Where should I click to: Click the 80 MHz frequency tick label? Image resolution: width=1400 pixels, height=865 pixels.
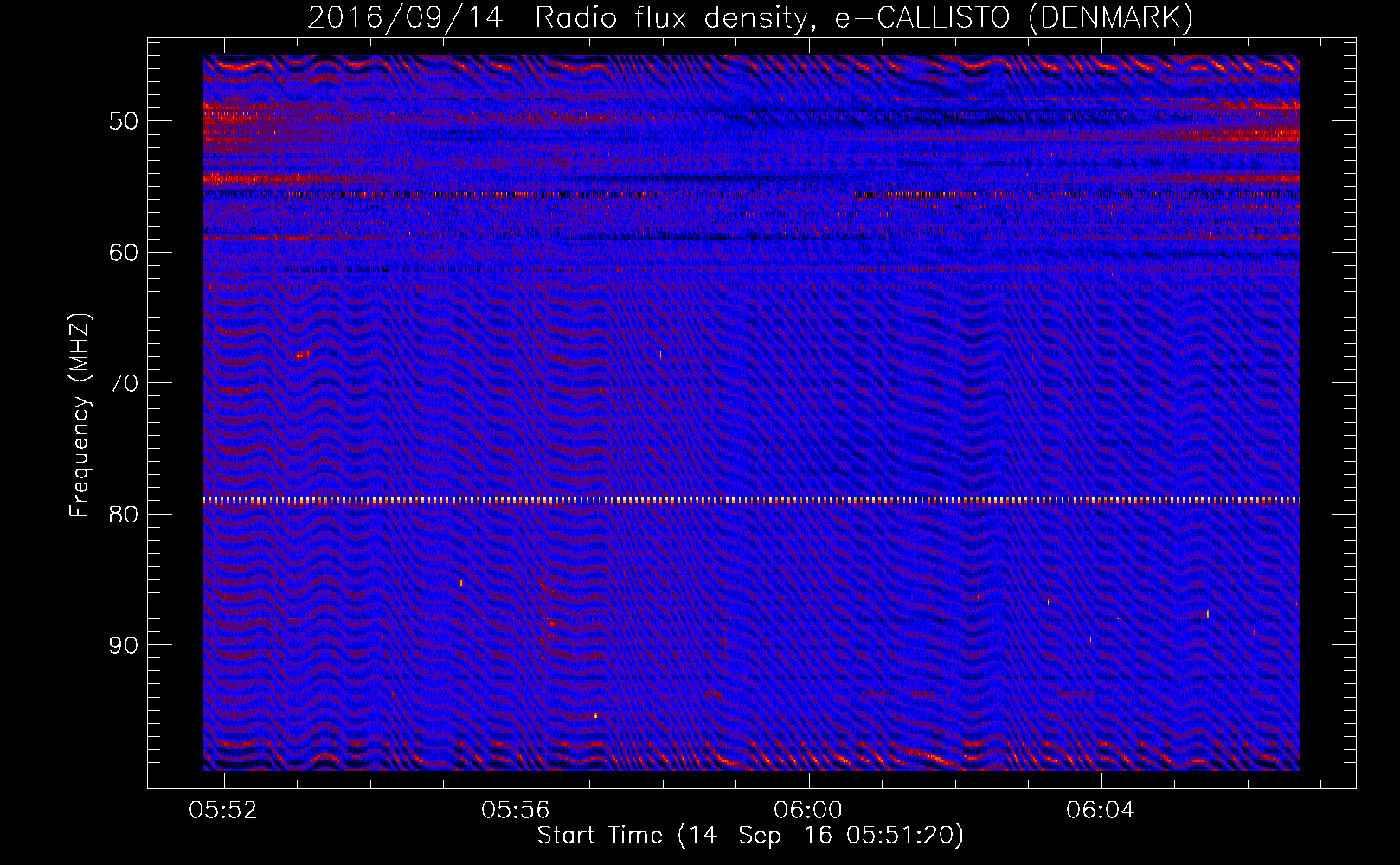pos(124,515)
